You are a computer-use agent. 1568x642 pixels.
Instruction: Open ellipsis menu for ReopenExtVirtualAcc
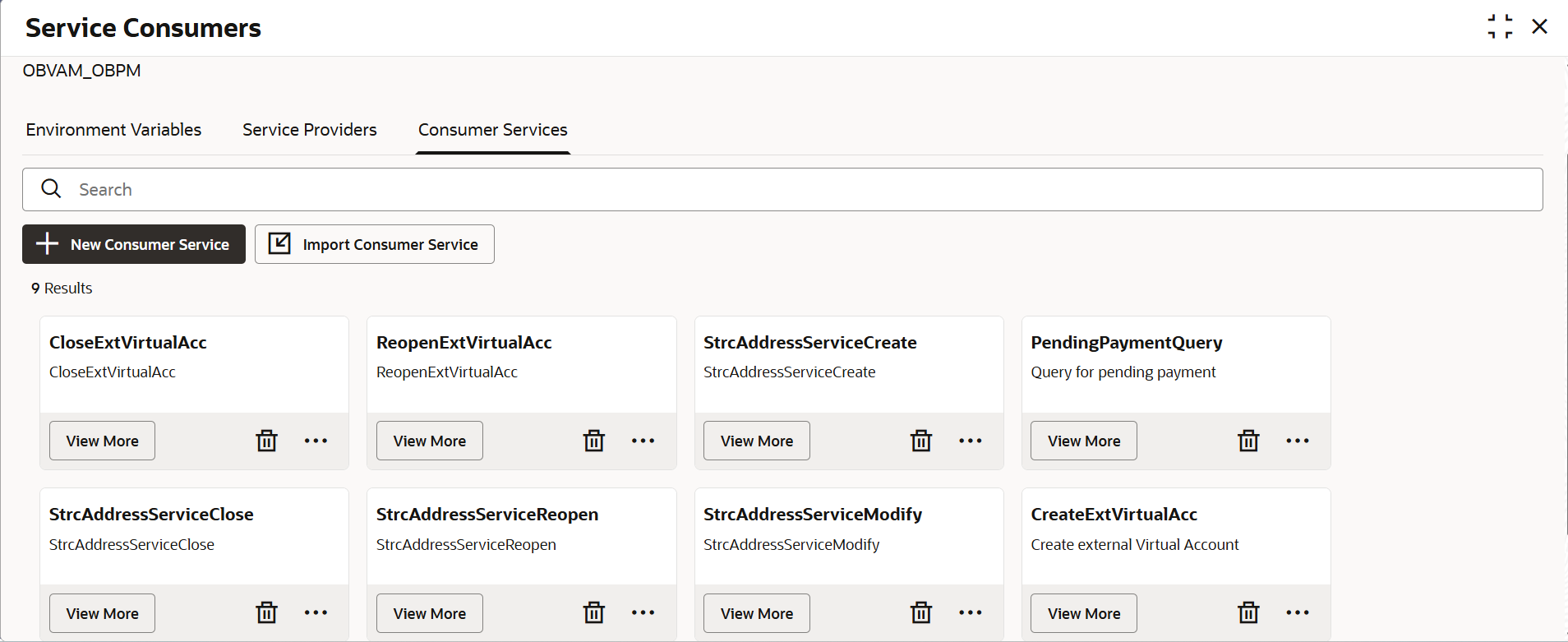pos(643,441)
